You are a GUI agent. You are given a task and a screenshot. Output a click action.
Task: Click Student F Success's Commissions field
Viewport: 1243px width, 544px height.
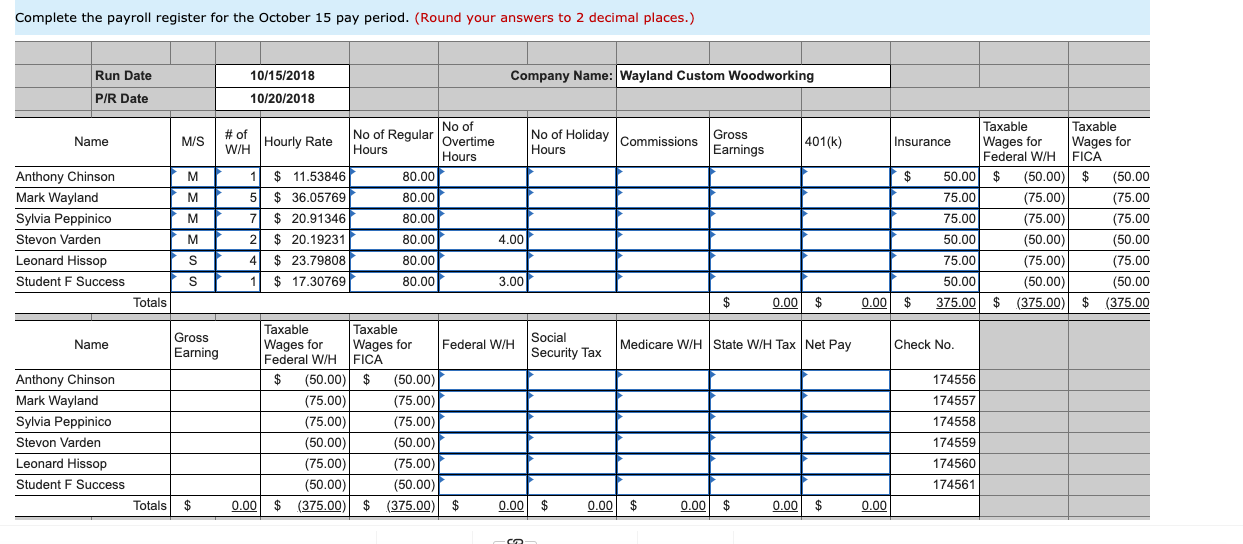[x=663, y=282]
